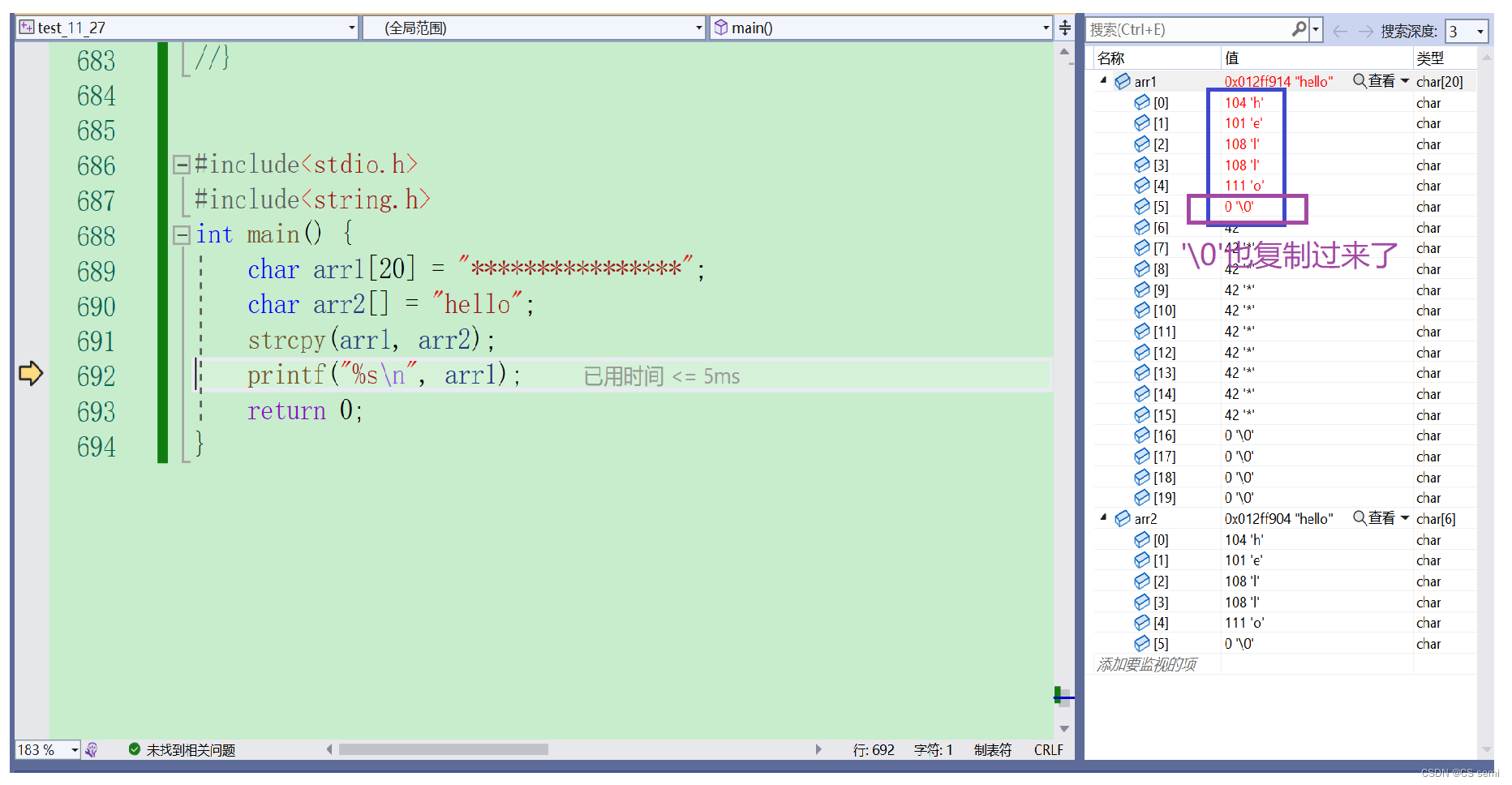Viewport: 1512px width, 785px height.
Task: Collapse the arr2 watch entry
Action: click(x=1103, y=517)
